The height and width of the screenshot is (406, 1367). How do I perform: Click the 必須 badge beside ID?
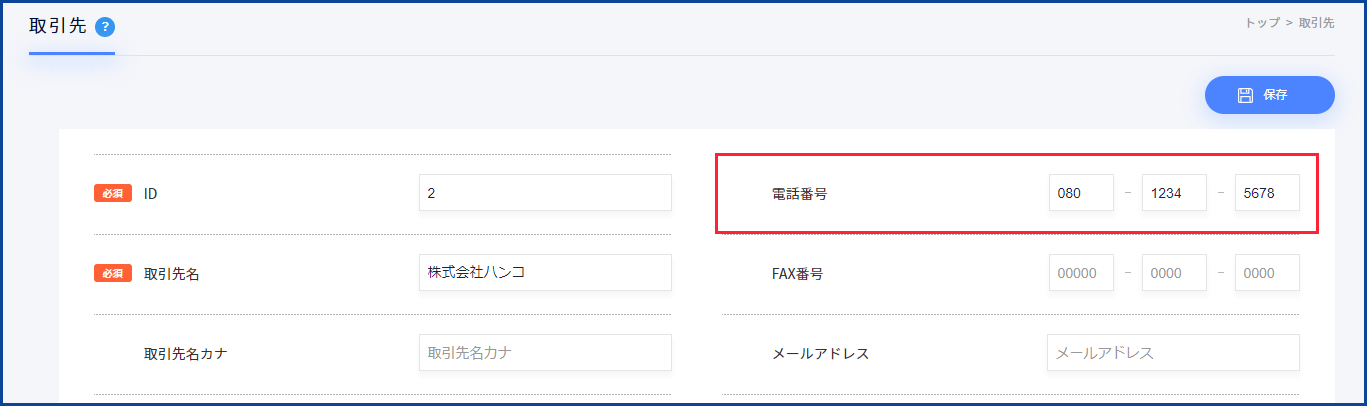pos(113,193)
